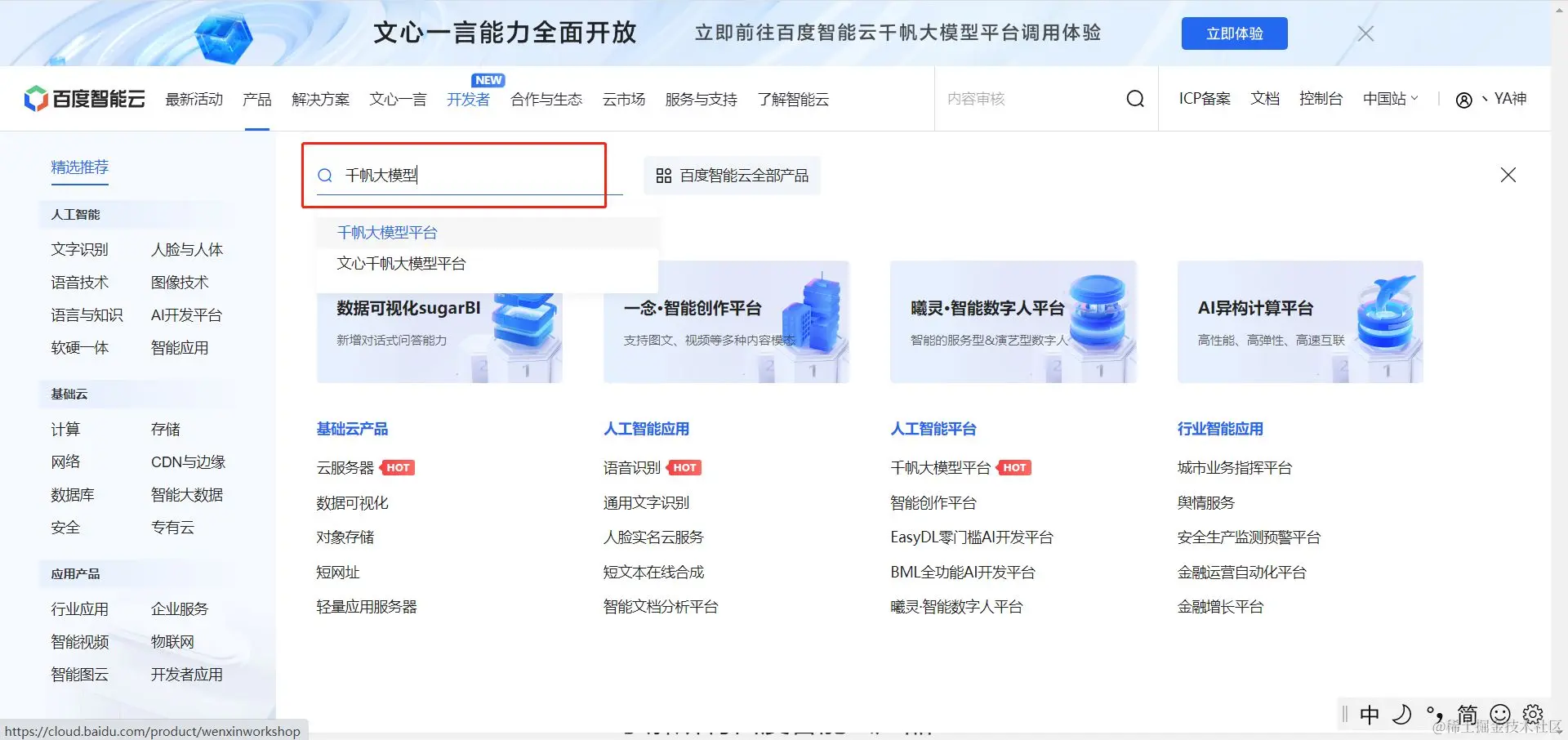This screenshot has width=1568, height=740.
Task: Open the IME settings gear
Action: [x=1533, y=715]
